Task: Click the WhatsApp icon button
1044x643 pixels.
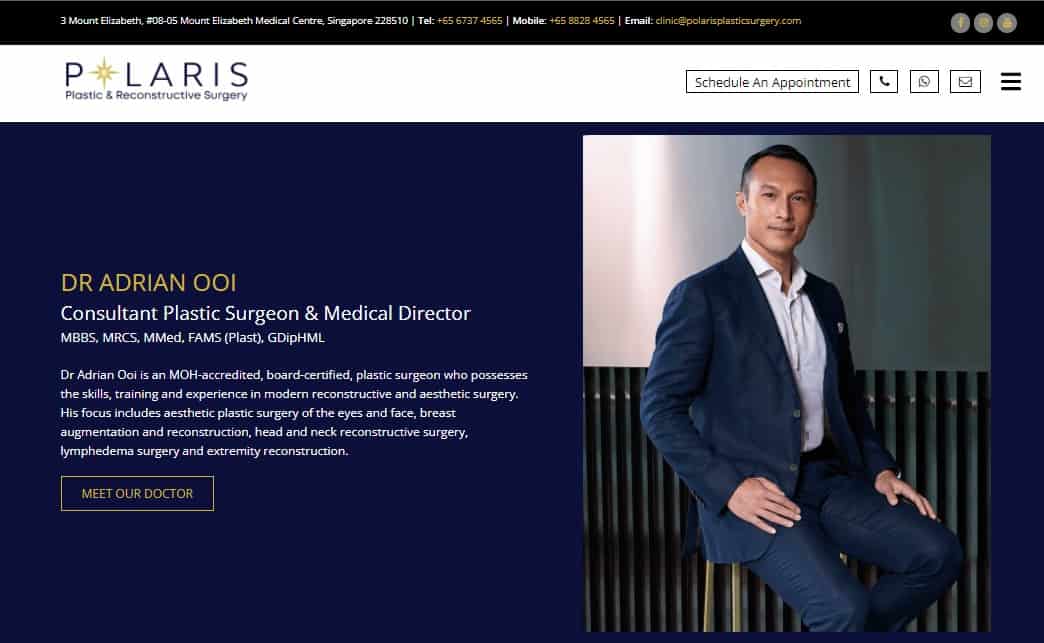Action: (x=924, y=81)
